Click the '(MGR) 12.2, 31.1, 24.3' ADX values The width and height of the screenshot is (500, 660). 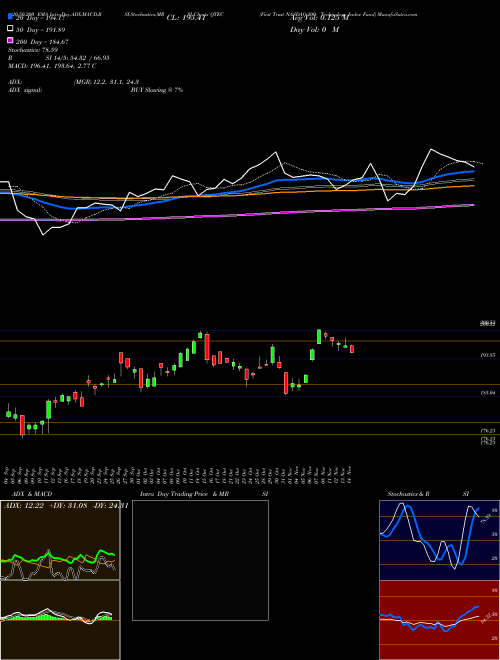(106, 82)
